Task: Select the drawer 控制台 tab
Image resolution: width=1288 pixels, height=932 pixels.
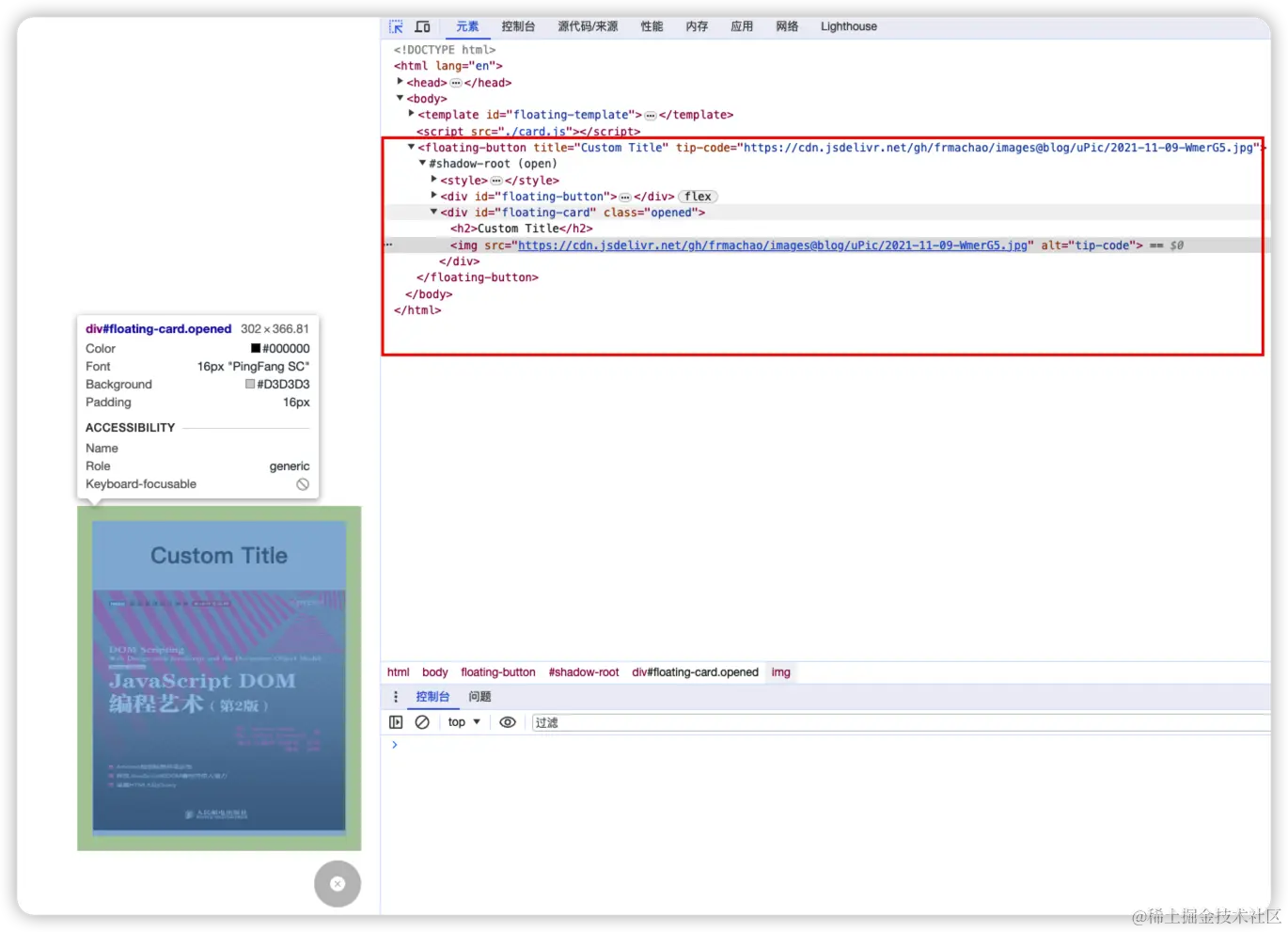Action: [432, 697]
